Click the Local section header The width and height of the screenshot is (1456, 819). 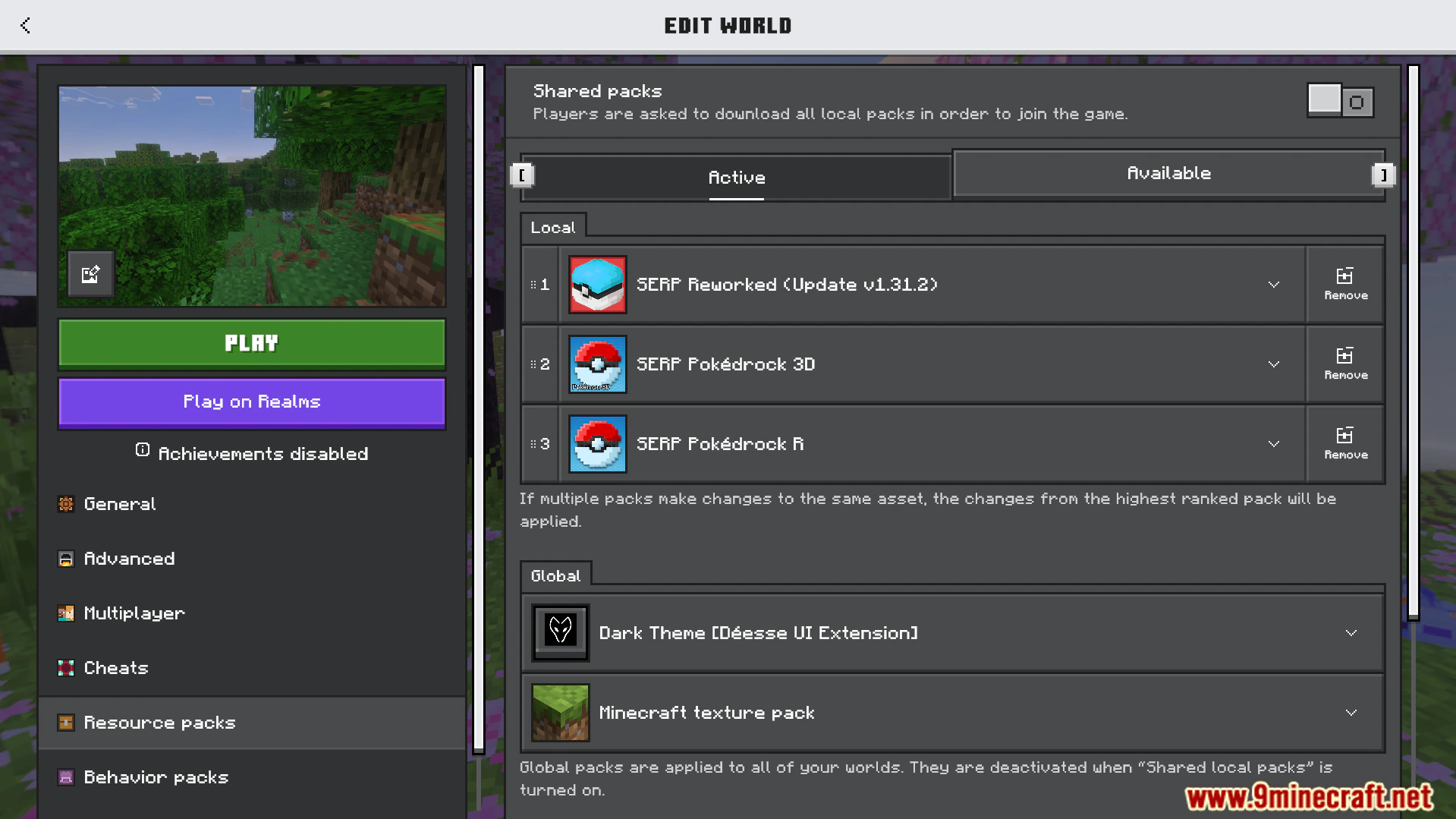coord(553,228)
